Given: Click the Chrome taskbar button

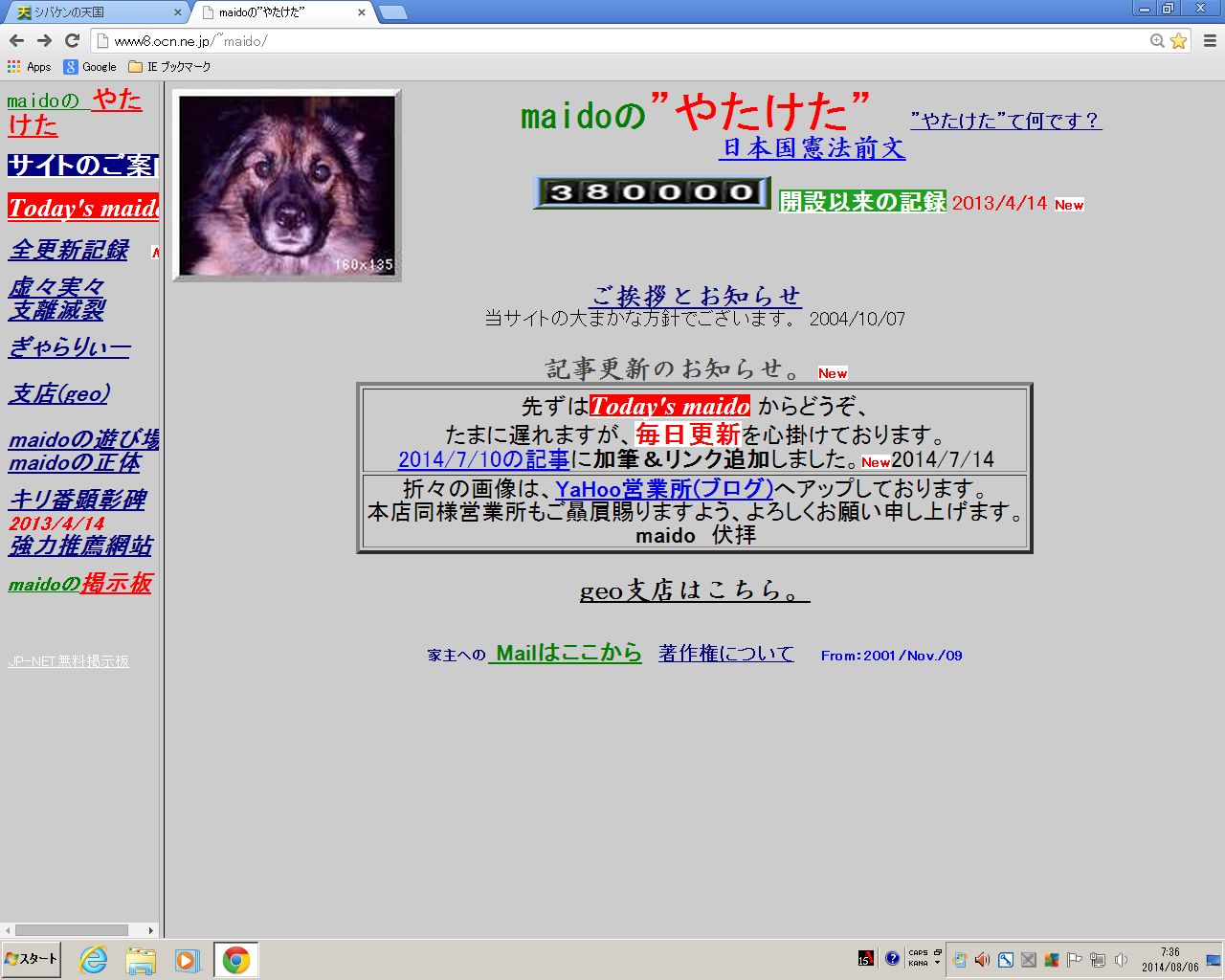Looking at the screenshot, I should [x=235, y=960].
